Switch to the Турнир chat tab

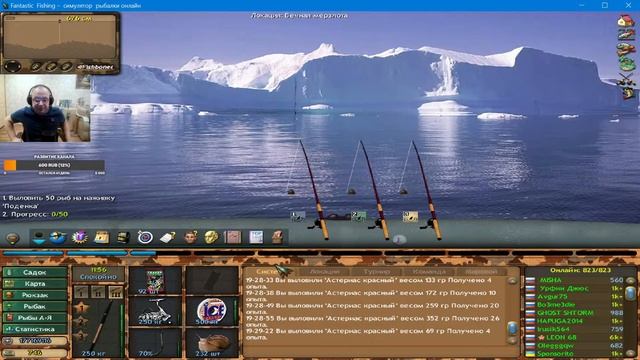[377, 271]
